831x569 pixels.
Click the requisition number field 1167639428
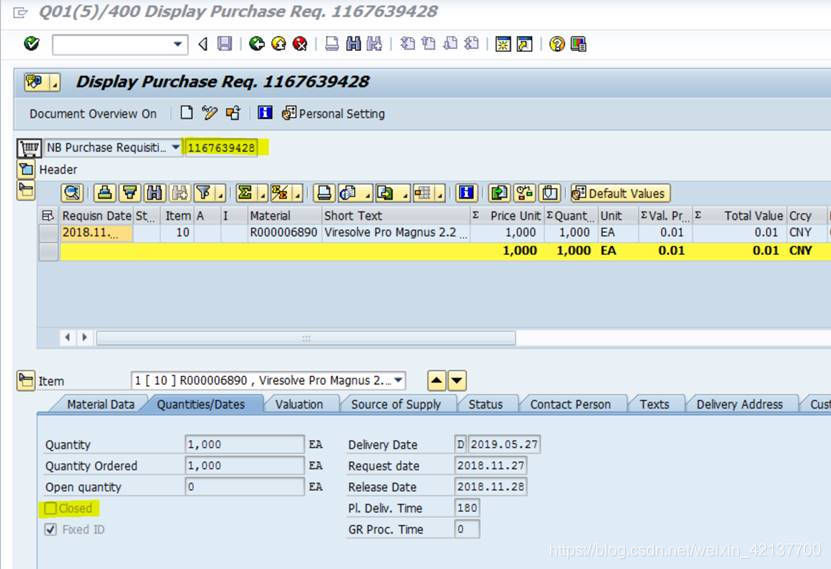[x=221, y=148]
